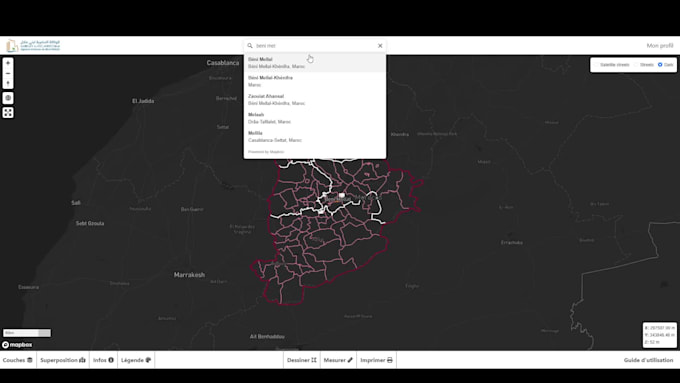Click the Mapbox logo
Viewport: 680px width, 383px height.
pyautogui.click(x=17, y=345)
